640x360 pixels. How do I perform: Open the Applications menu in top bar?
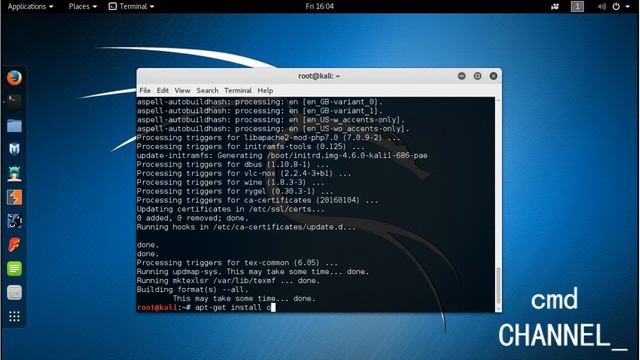coord(31,6)
